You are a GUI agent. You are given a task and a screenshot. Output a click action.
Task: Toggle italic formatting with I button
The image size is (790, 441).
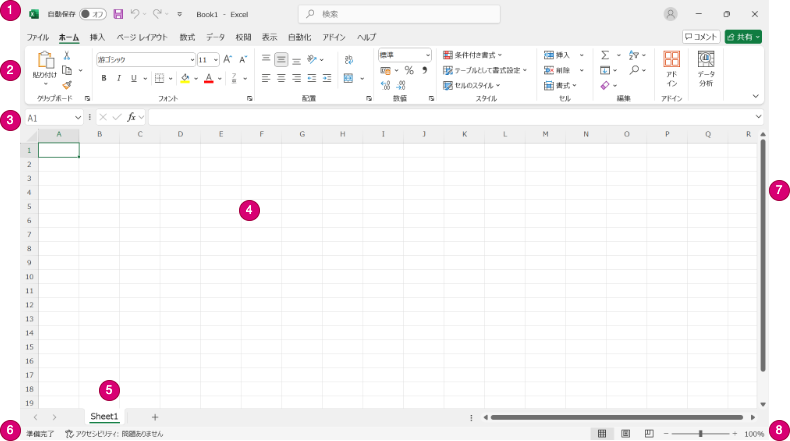118,78
